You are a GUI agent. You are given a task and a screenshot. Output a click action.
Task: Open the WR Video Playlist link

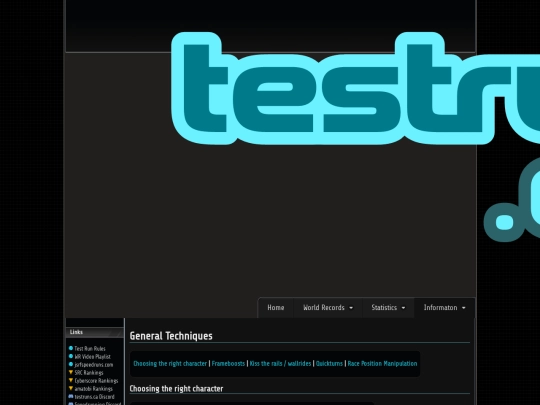click(x=92, y=356)
